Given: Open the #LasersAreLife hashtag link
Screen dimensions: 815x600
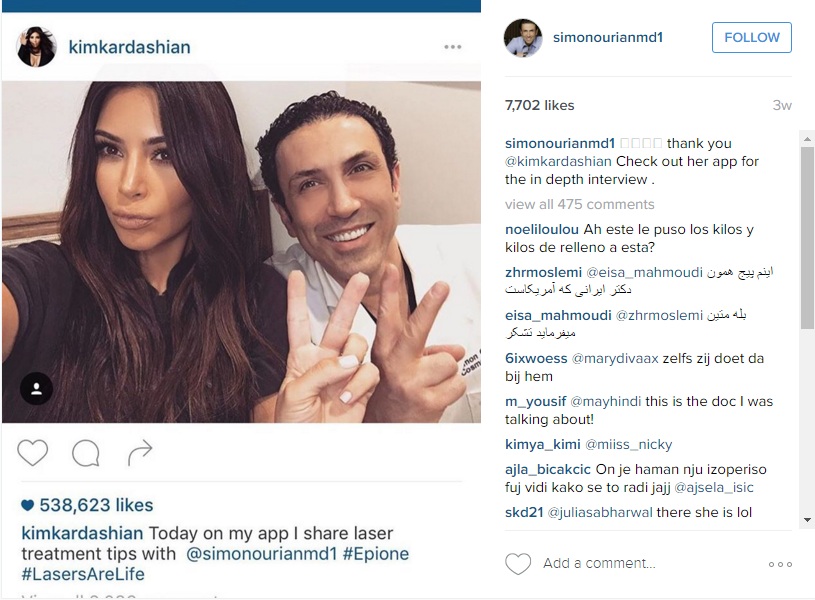Looking at the screenshot, I should (83, 574).
